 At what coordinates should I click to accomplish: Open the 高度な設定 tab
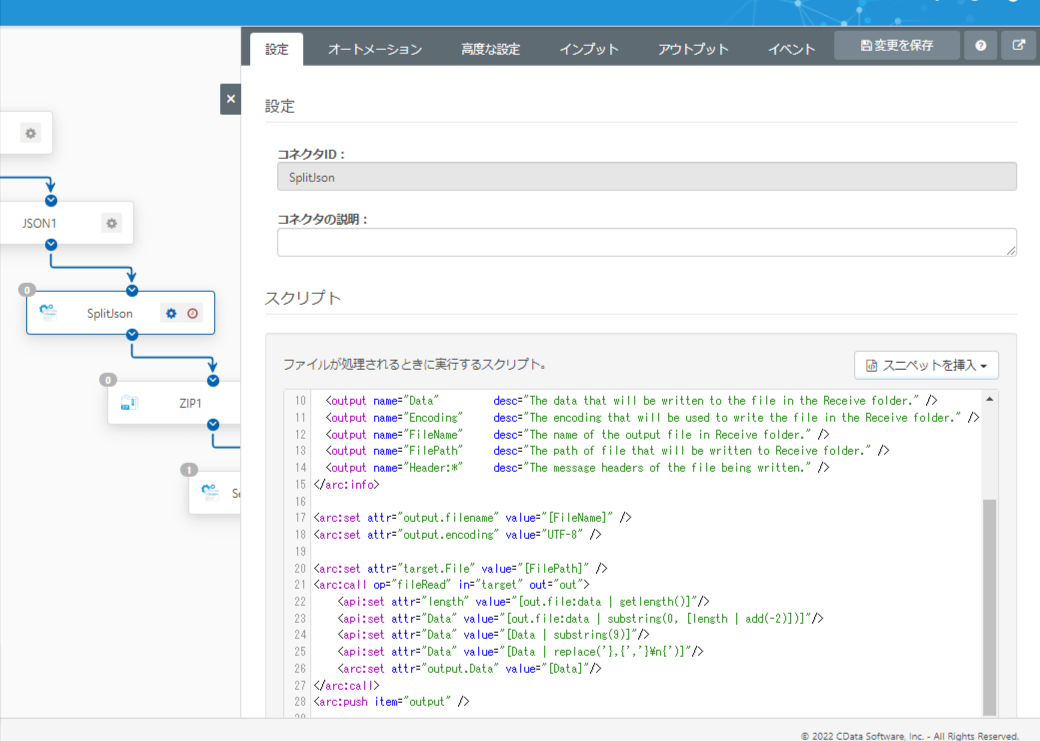point(490,49)
